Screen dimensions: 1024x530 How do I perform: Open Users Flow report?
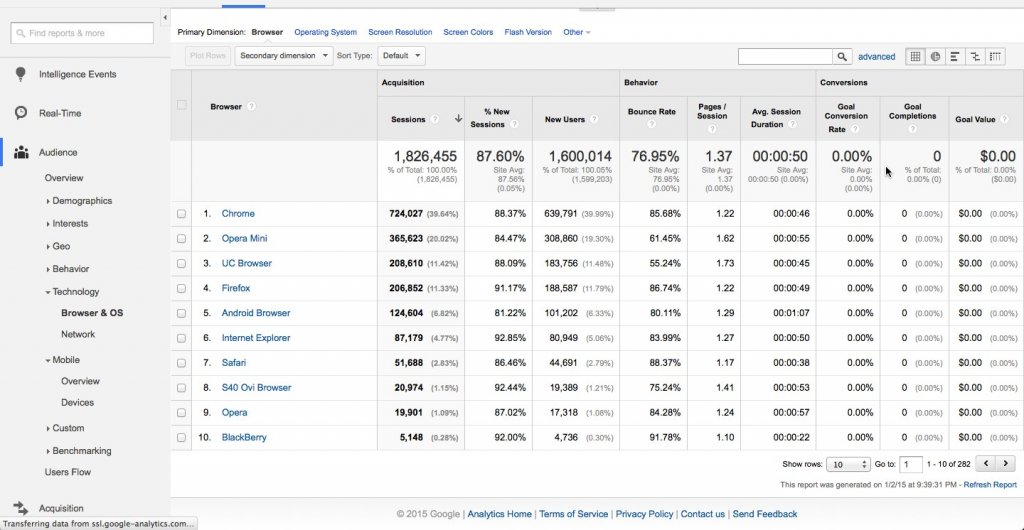tap(68, 472)
